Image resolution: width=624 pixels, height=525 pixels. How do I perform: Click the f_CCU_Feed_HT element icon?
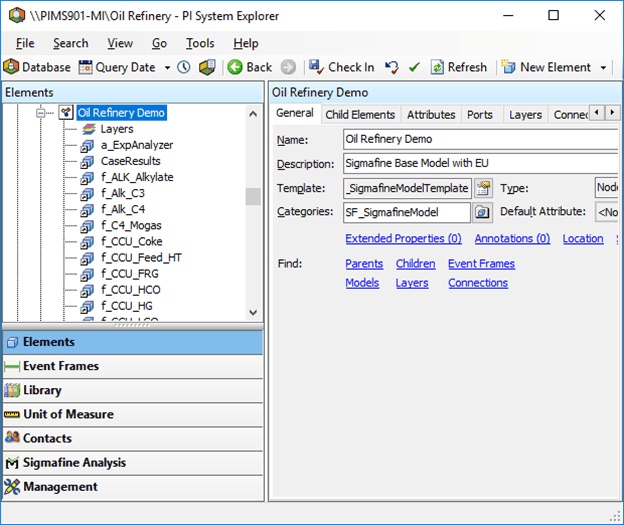[x=87, y=258]
